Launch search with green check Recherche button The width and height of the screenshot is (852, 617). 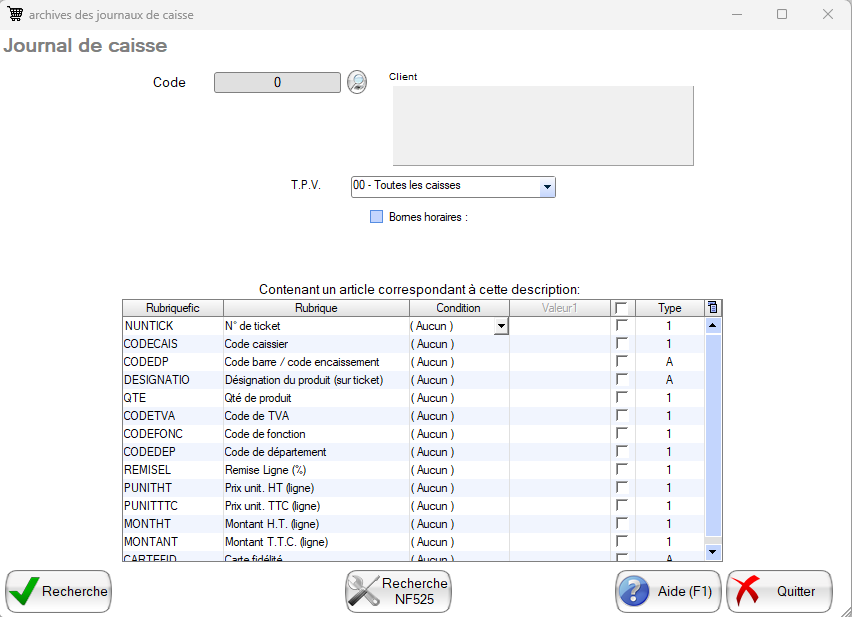click(58, 591)
